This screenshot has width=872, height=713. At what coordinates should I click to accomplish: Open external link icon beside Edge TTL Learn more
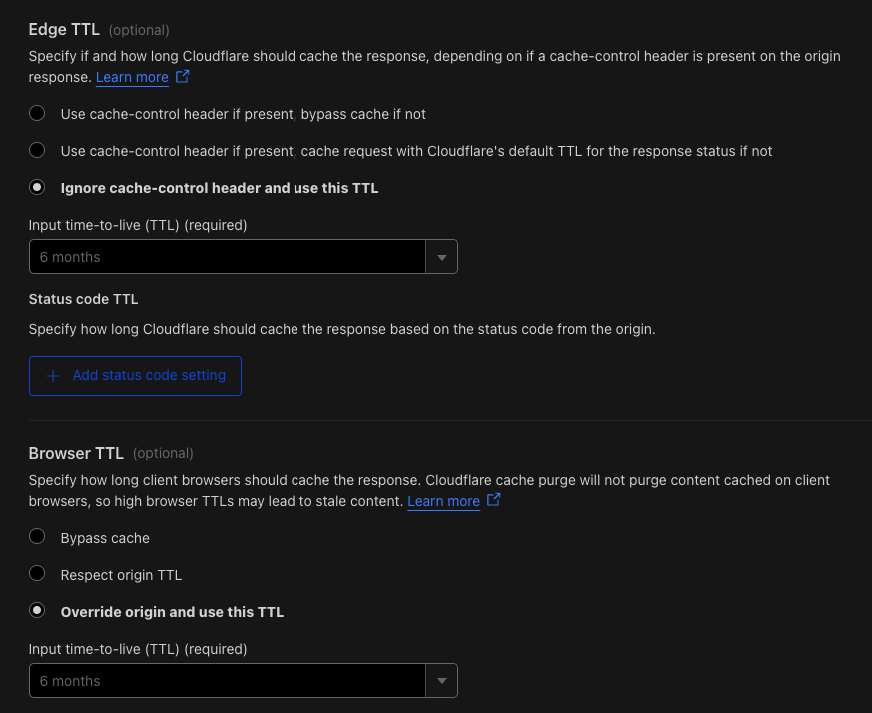(182, 76)
